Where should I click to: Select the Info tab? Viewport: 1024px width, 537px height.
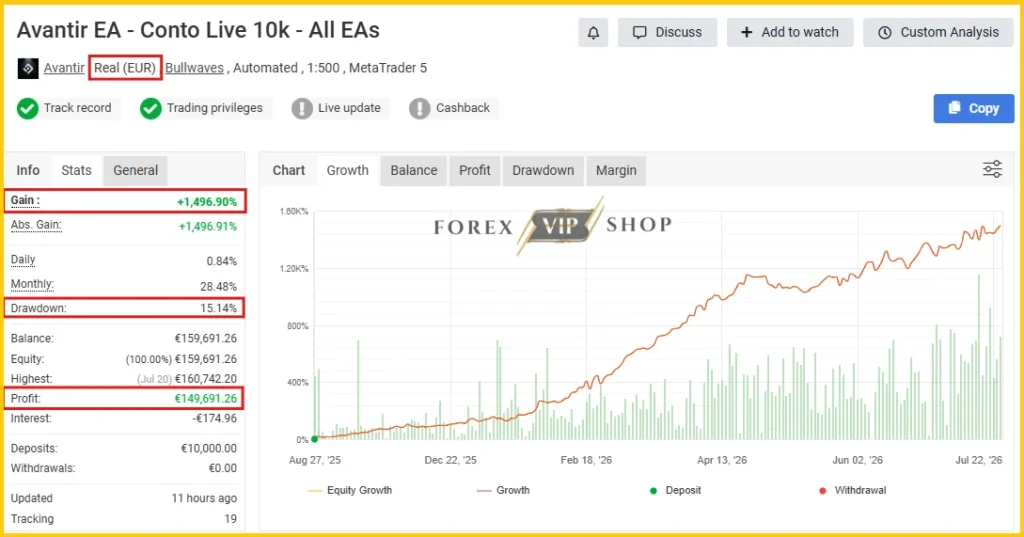coord(28,171)
